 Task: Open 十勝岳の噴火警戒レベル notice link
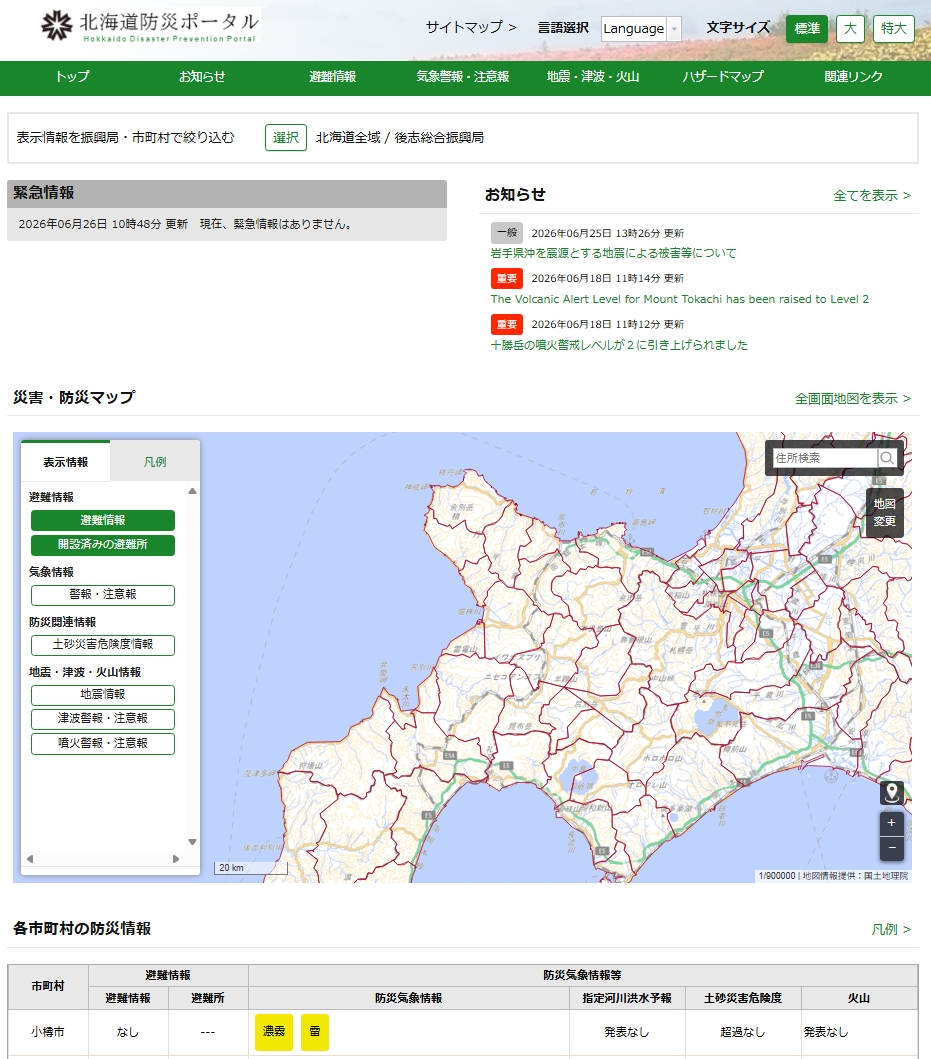pos(619,345)
